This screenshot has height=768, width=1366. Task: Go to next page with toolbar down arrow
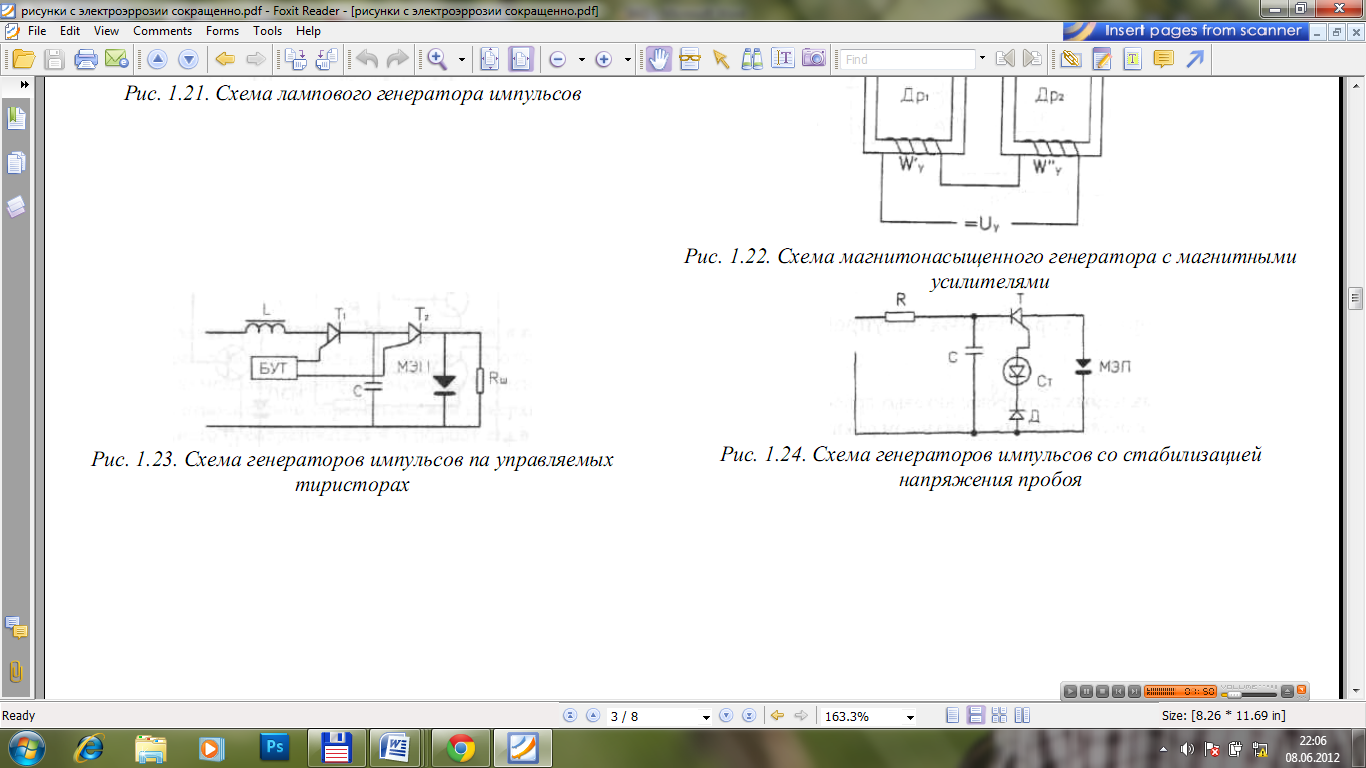coord(187,59)
